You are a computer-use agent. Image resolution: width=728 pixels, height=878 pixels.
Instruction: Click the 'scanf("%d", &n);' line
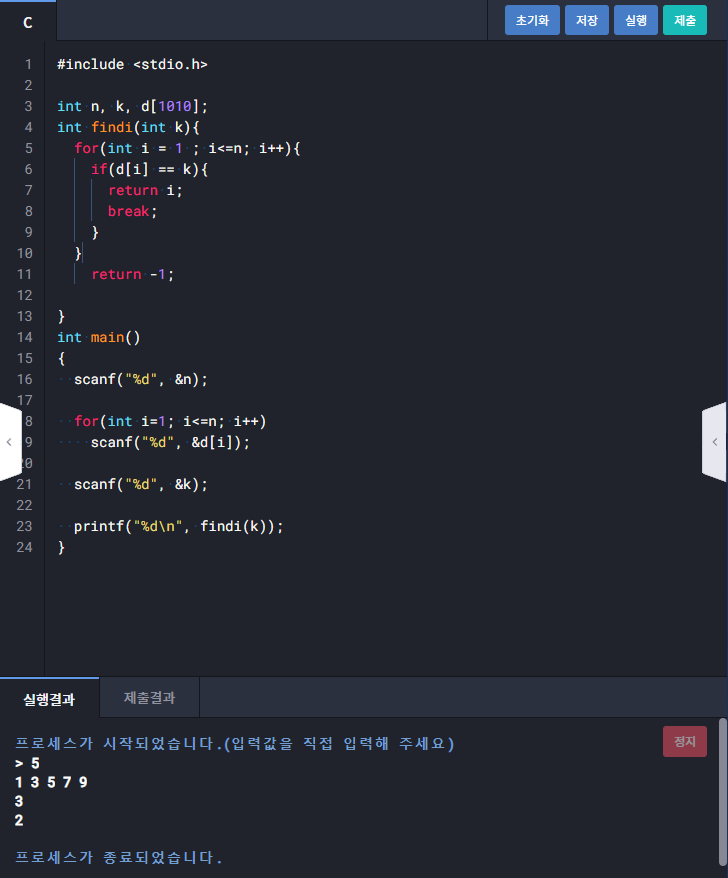[x=141, y=380]
